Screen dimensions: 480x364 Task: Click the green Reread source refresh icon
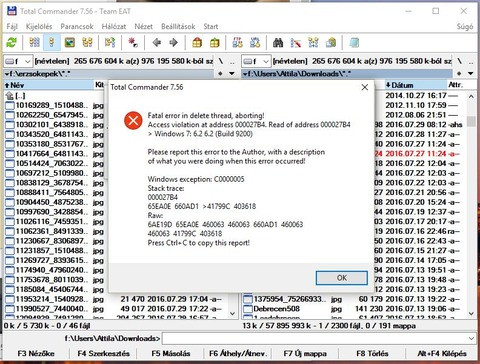12,43
